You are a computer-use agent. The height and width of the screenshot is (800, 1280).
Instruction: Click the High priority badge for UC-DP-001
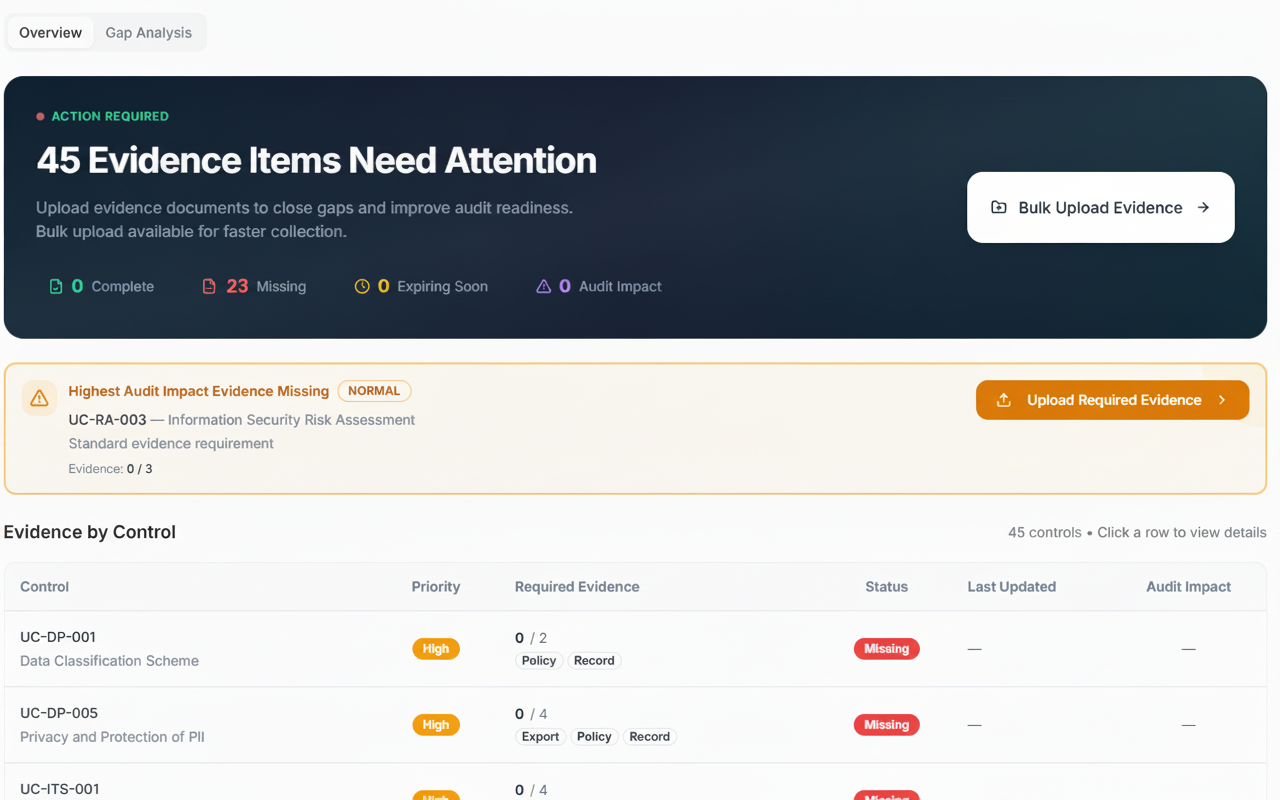click(436, 649)
